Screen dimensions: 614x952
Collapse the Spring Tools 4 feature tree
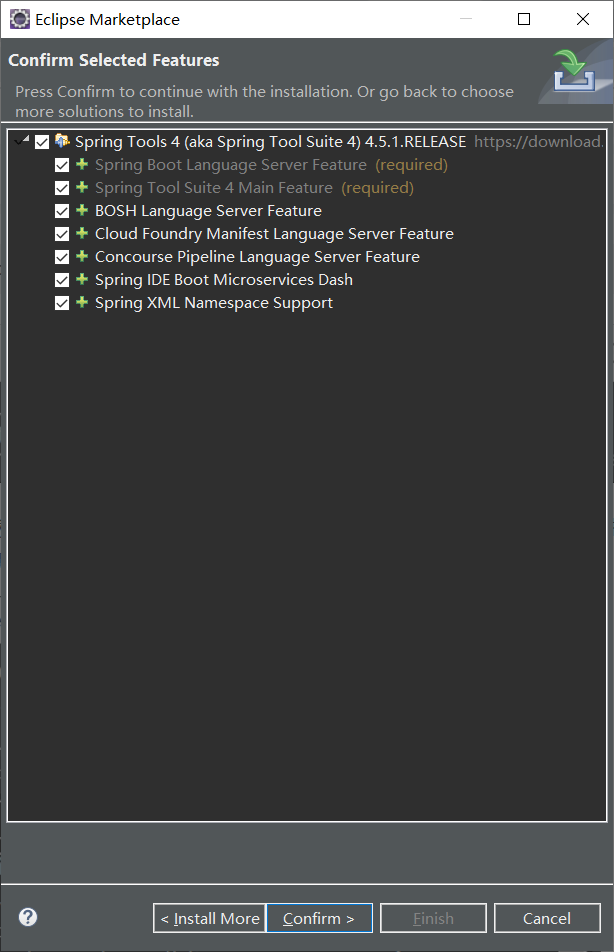22,141
